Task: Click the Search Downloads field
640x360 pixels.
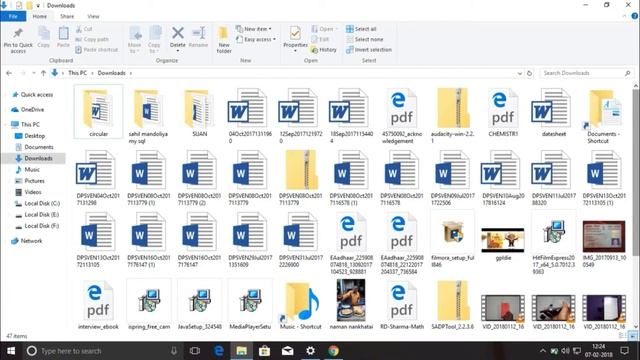Action: coord(587,73)
